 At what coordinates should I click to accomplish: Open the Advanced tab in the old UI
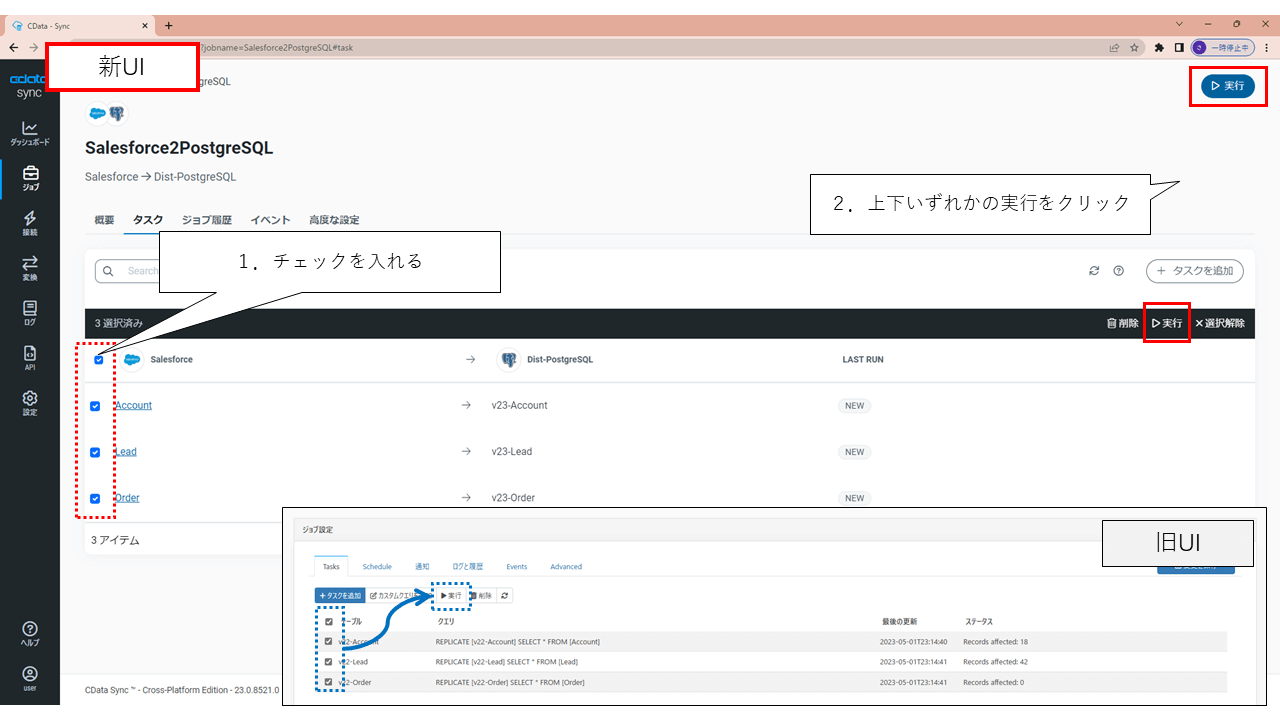click(x=566, y=567)
